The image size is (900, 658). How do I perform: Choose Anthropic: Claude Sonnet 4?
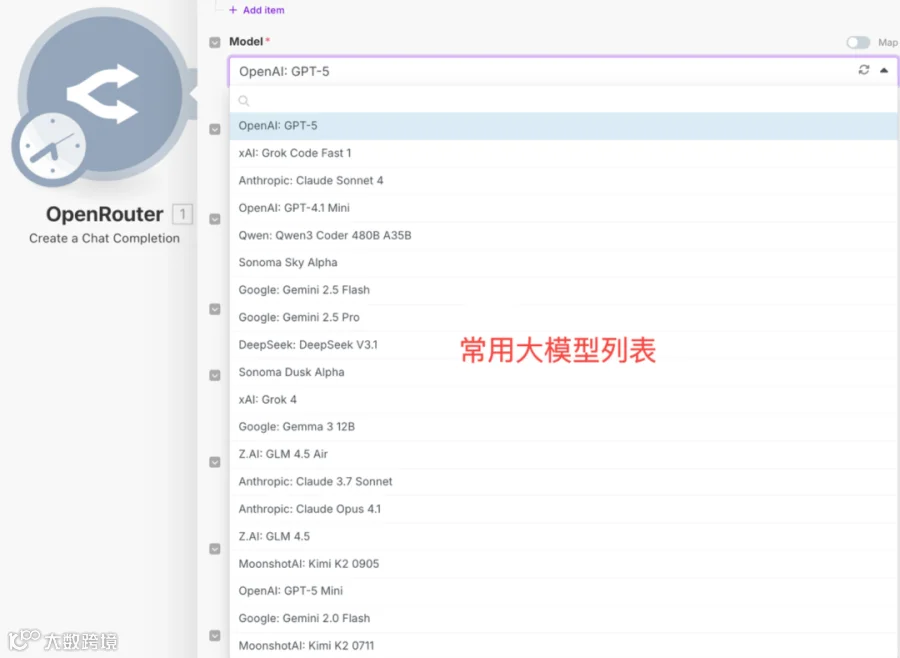563,181
